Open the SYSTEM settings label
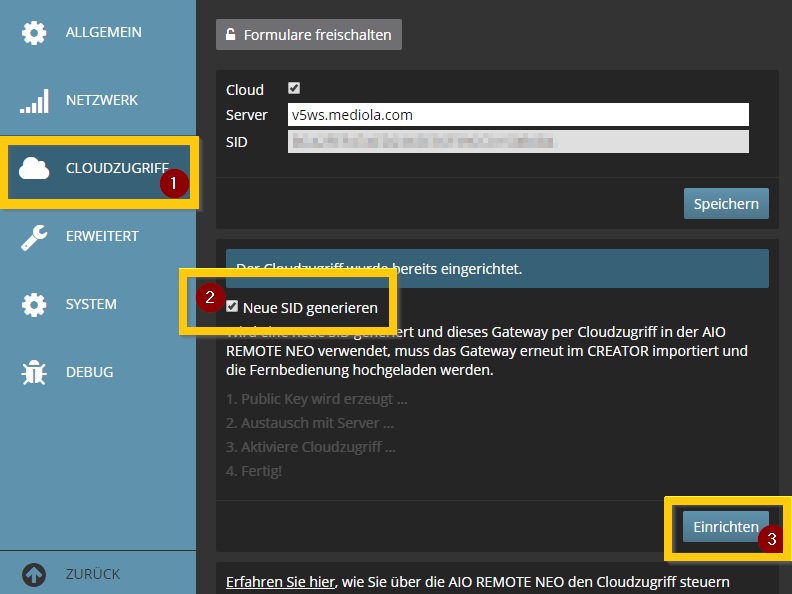Viewport: 792px width, 594px height. (91, 305)
